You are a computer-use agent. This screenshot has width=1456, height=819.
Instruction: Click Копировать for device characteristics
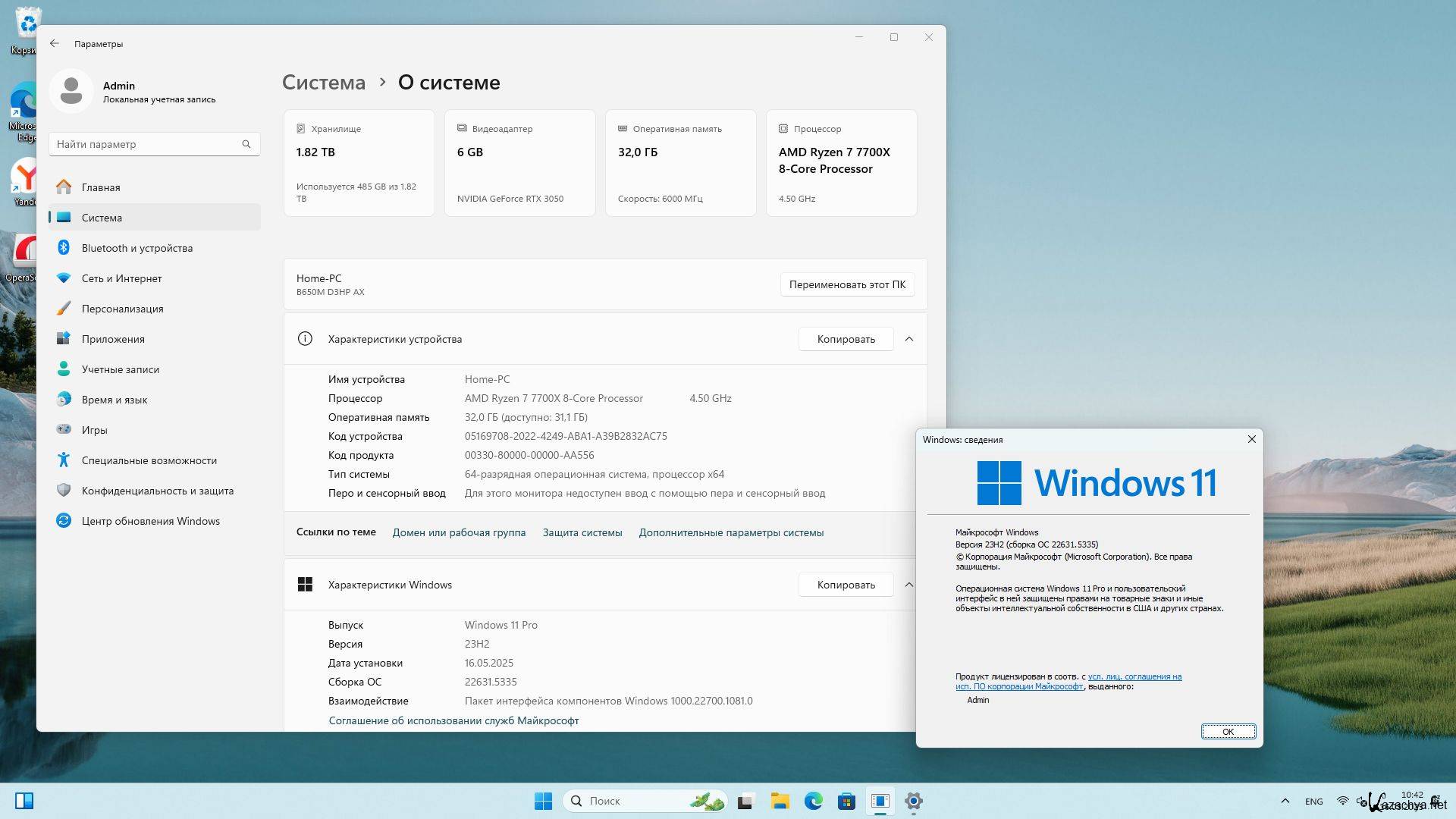click(846, 339)
